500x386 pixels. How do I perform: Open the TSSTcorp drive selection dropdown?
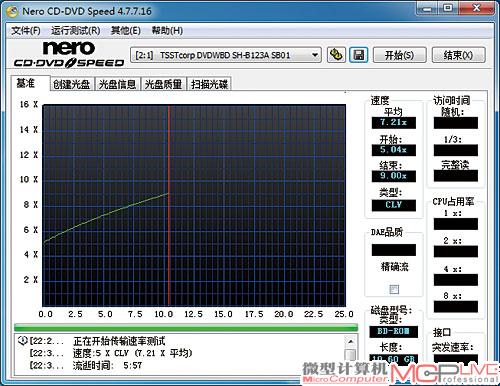coord(226,55)
